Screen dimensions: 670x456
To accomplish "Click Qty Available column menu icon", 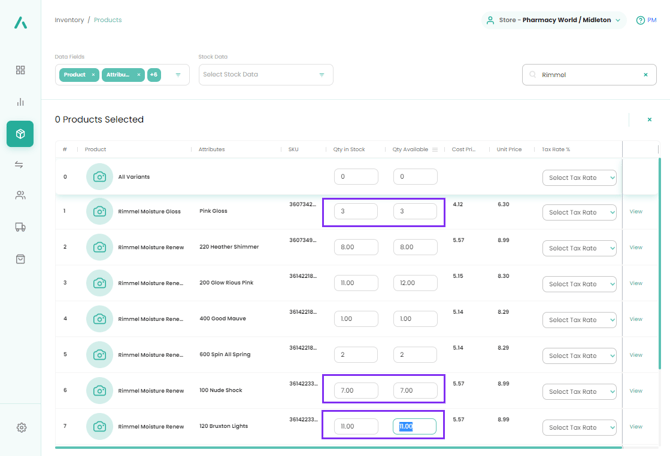I will [435, 150].
